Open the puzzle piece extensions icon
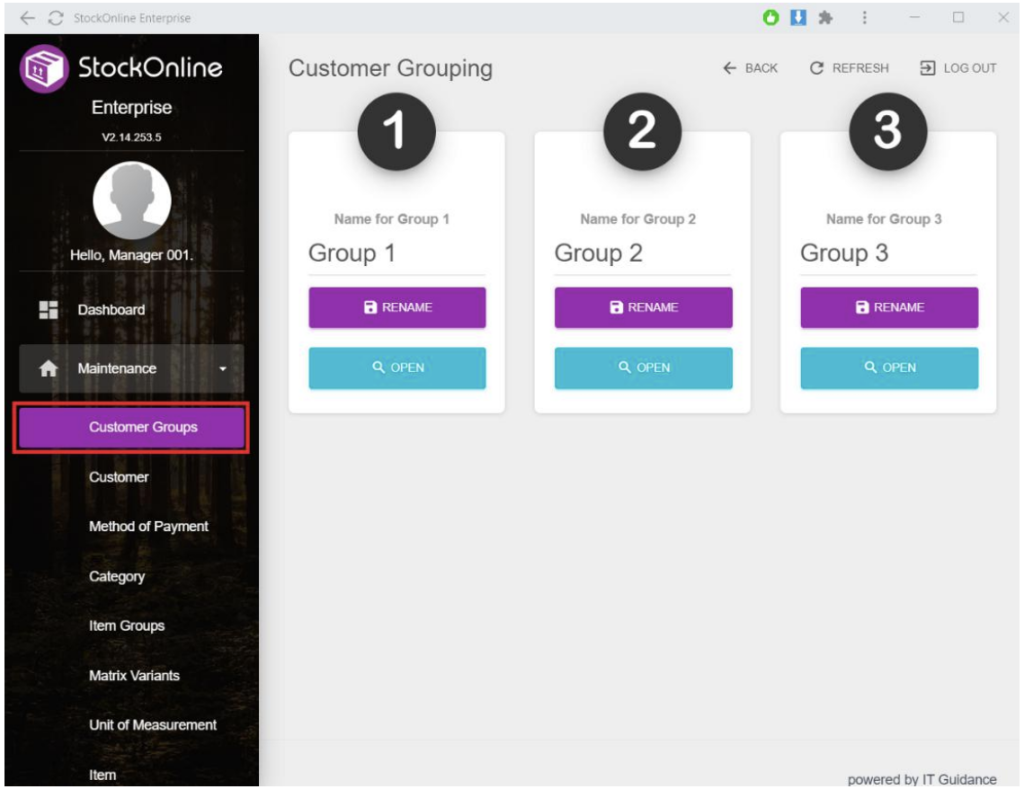The height and width of the screenshot is (789, 1024). coord(825,18)
